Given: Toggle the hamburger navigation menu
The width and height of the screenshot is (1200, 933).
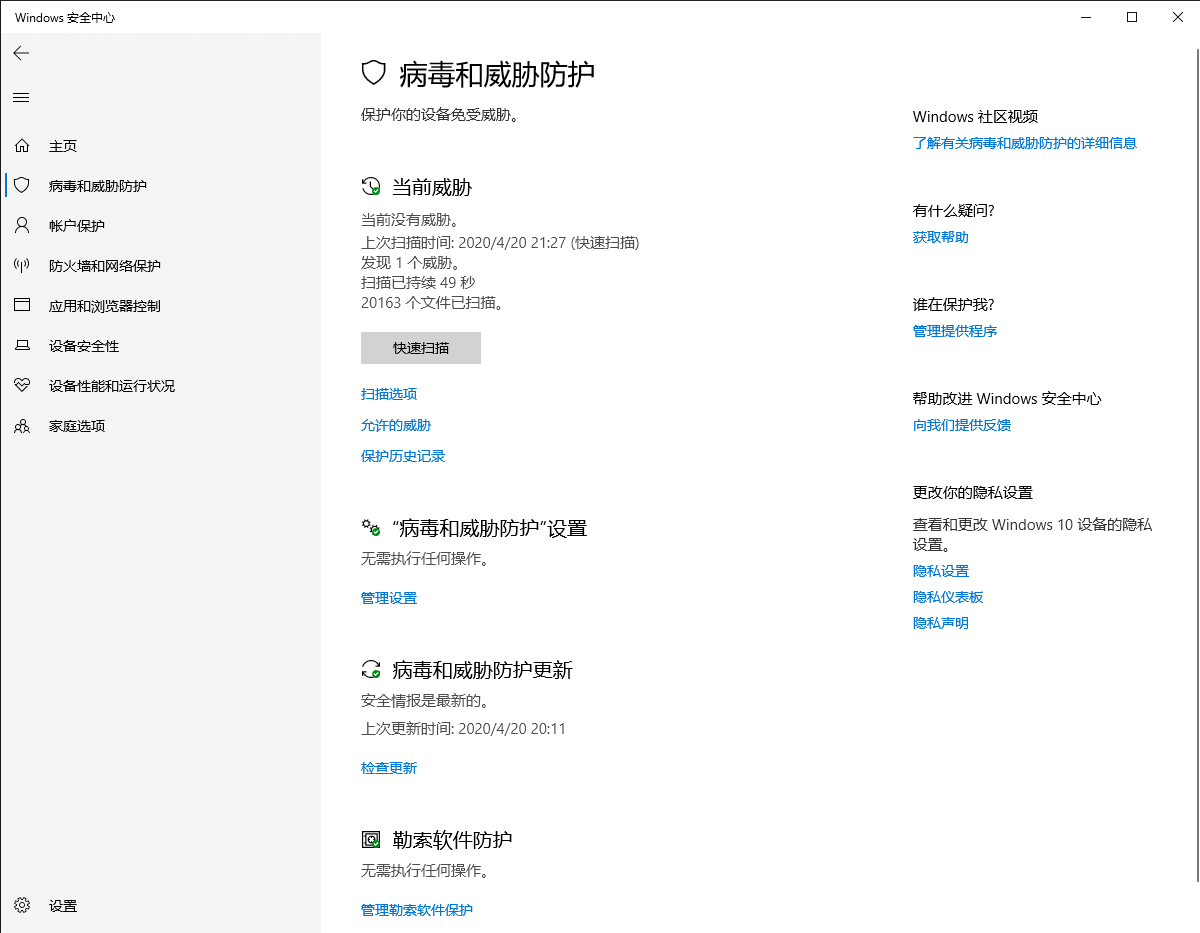Looking at the screenshot, I should (21, 97).
